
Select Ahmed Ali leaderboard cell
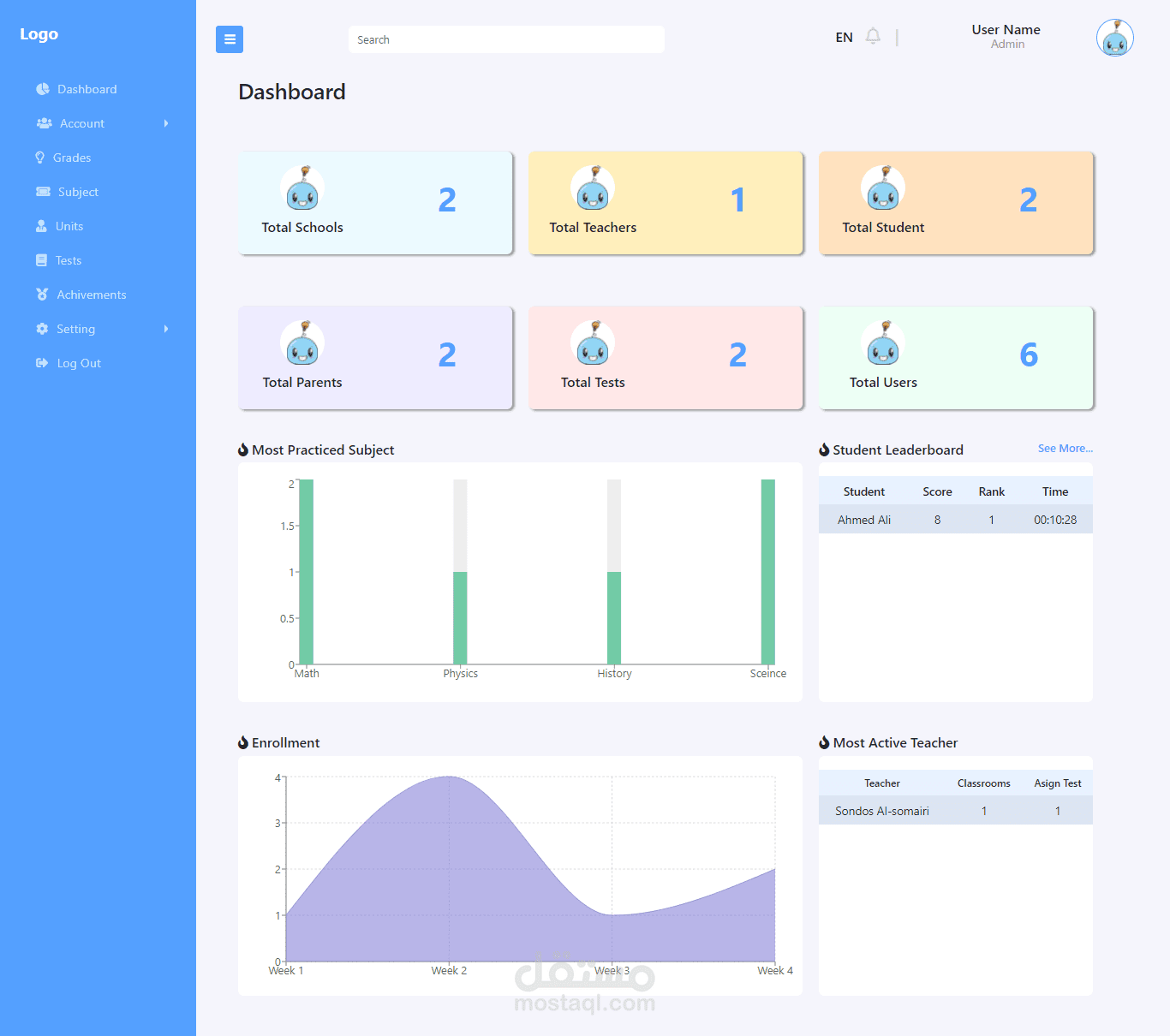click(x=864, y=520)
